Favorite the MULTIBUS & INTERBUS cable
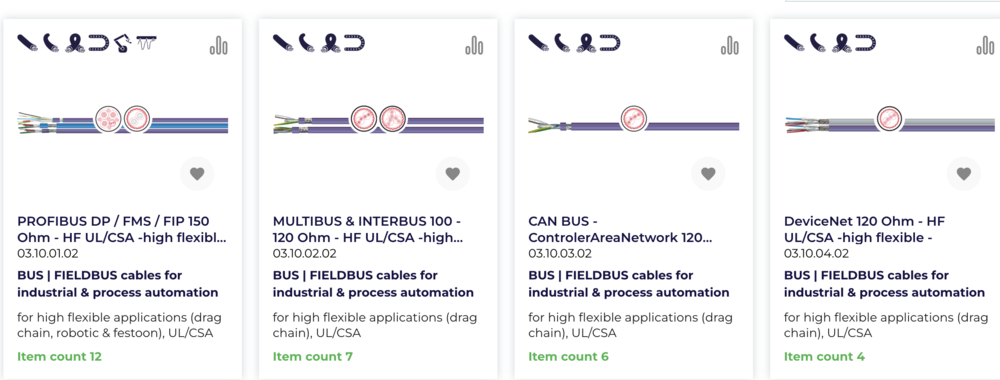This screenshot has width=1000, height=380. (x=453, y=173)
